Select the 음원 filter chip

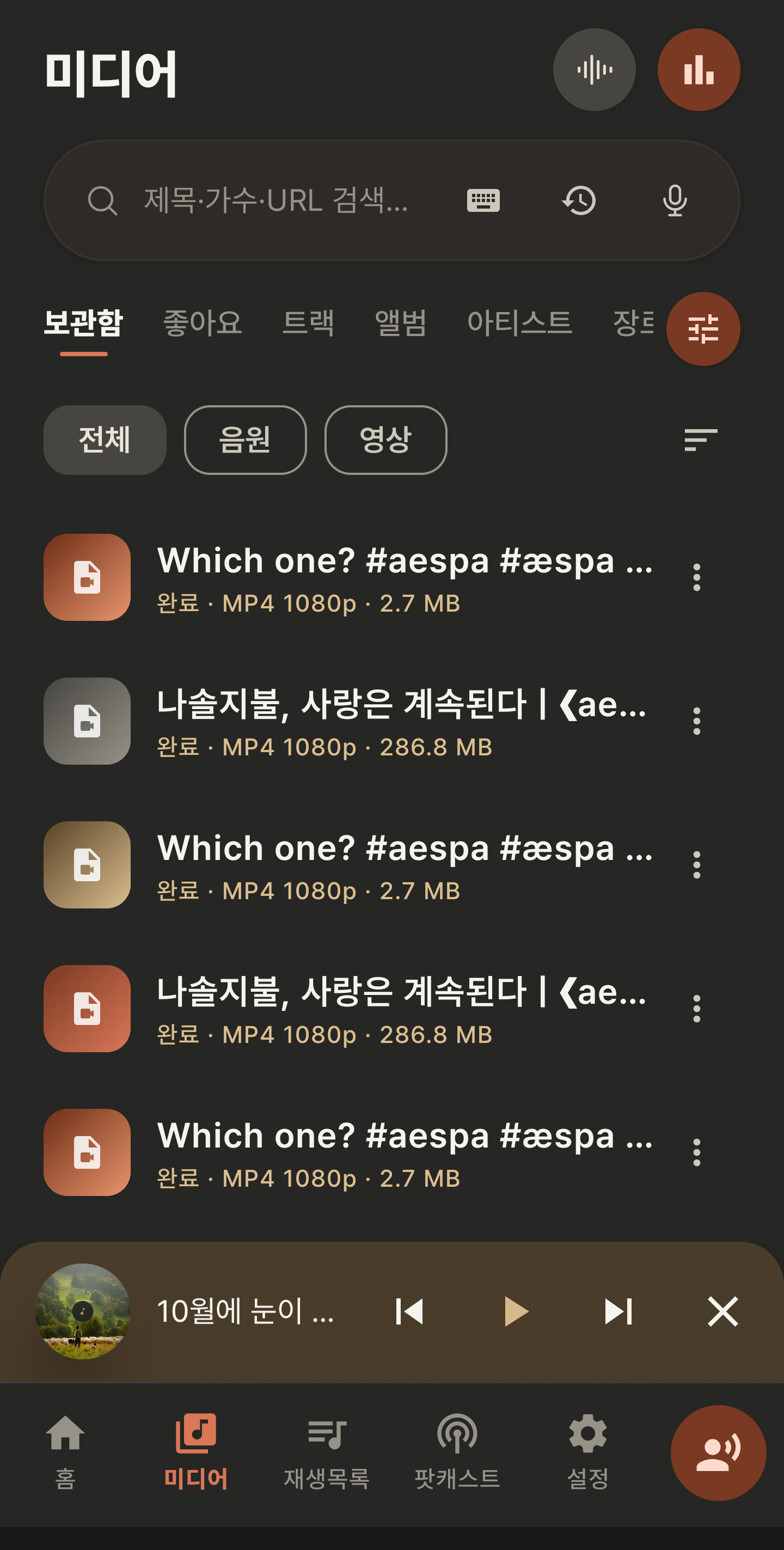(245, 440)
